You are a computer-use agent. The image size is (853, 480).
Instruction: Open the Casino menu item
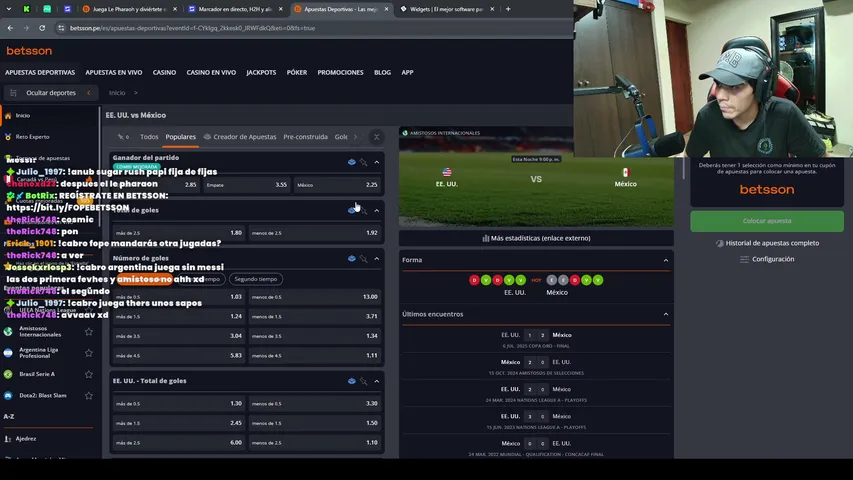point(164,72)
